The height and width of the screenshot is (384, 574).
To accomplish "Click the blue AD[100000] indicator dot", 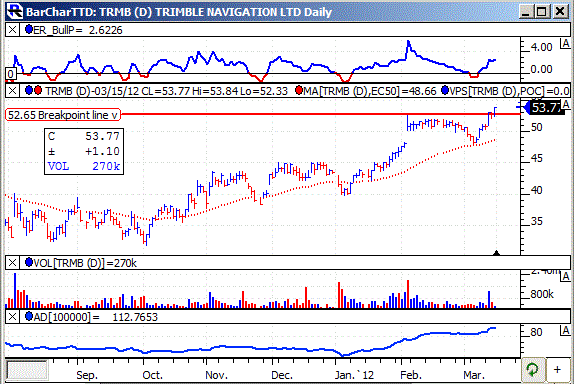I will (29, 316).
